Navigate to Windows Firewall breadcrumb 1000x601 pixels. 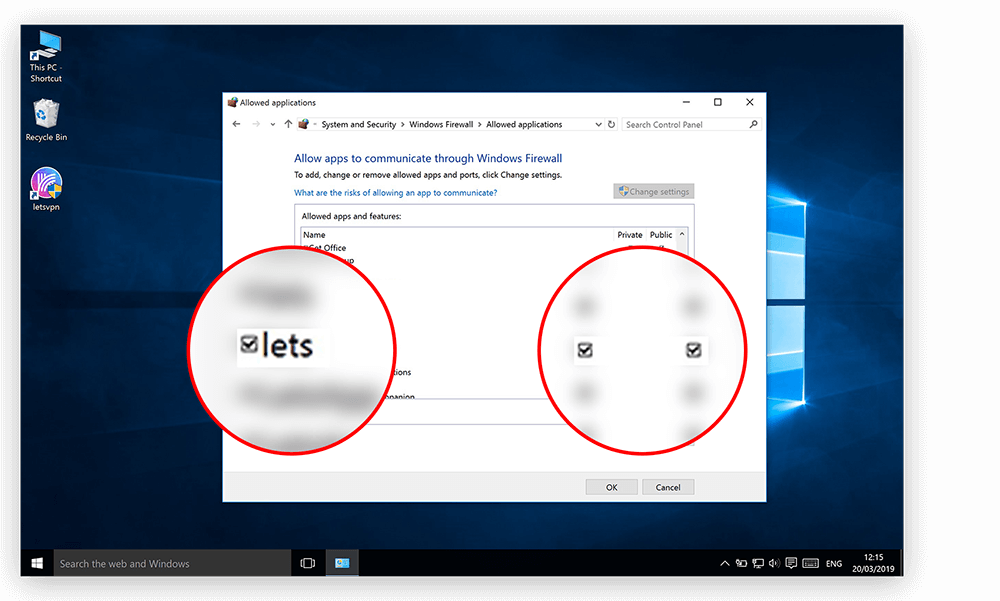tap(441, 125)
